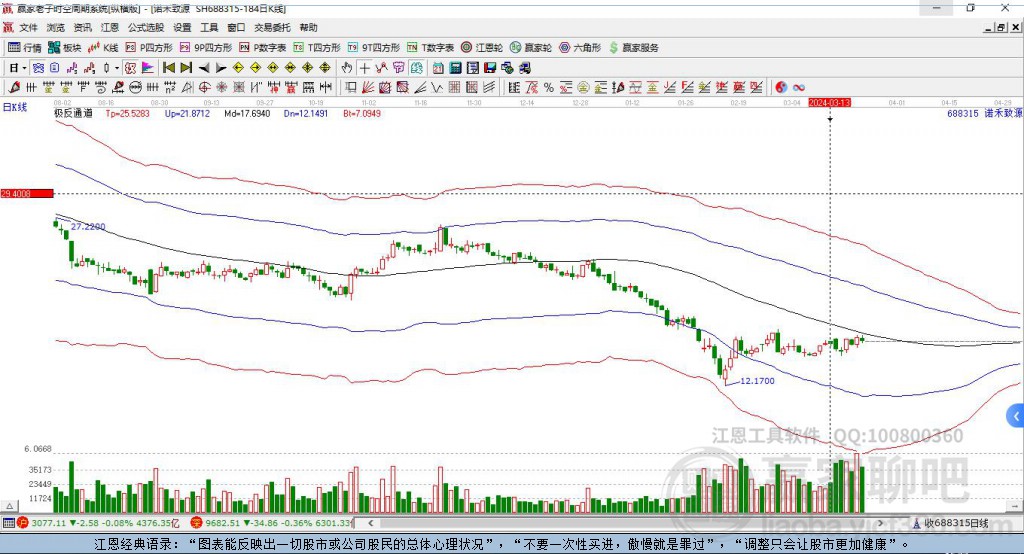This screenshot has height=554, width=1024.
Task: Click the red 29.4008 price label
Action: pos(27,193)
